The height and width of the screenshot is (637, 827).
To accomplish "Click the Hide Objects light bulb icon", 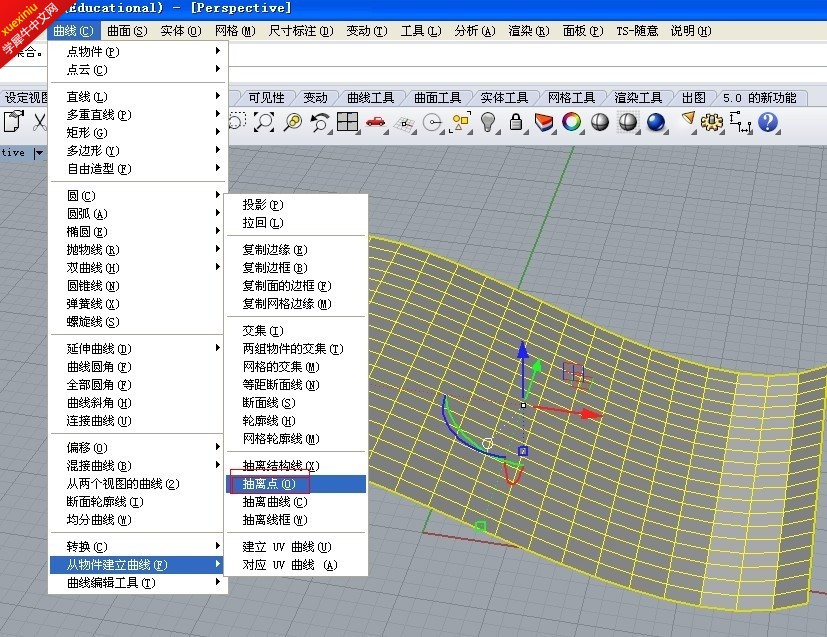I will click(x=488, y=122).
